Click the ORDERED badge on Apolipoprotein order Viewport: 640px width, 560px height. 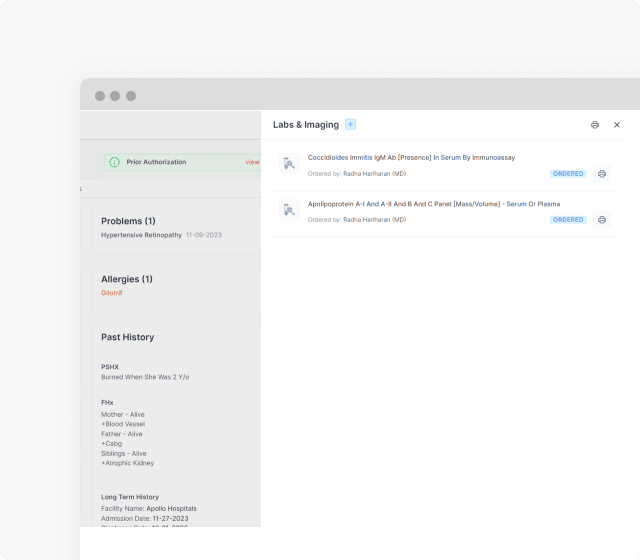[568, 220]
